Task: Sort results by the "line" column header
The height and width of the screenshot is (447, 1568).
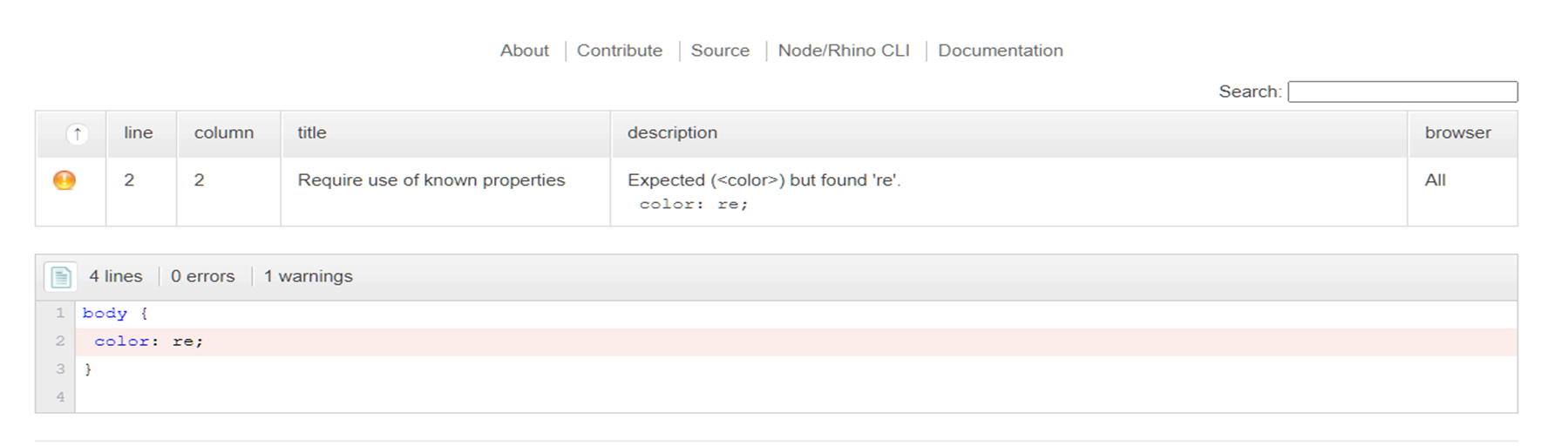Action: coord(139,132)
